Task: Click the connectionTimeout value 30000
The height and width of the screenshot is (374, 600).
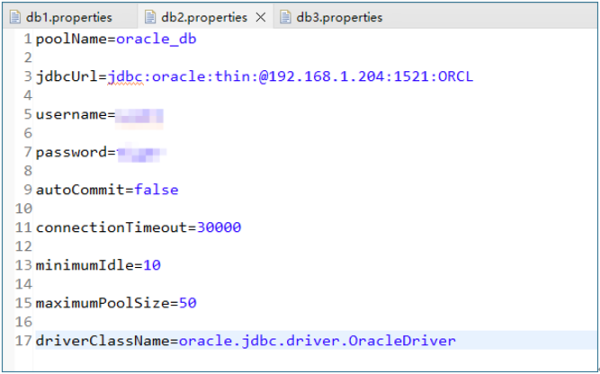Action: point(219,227)
